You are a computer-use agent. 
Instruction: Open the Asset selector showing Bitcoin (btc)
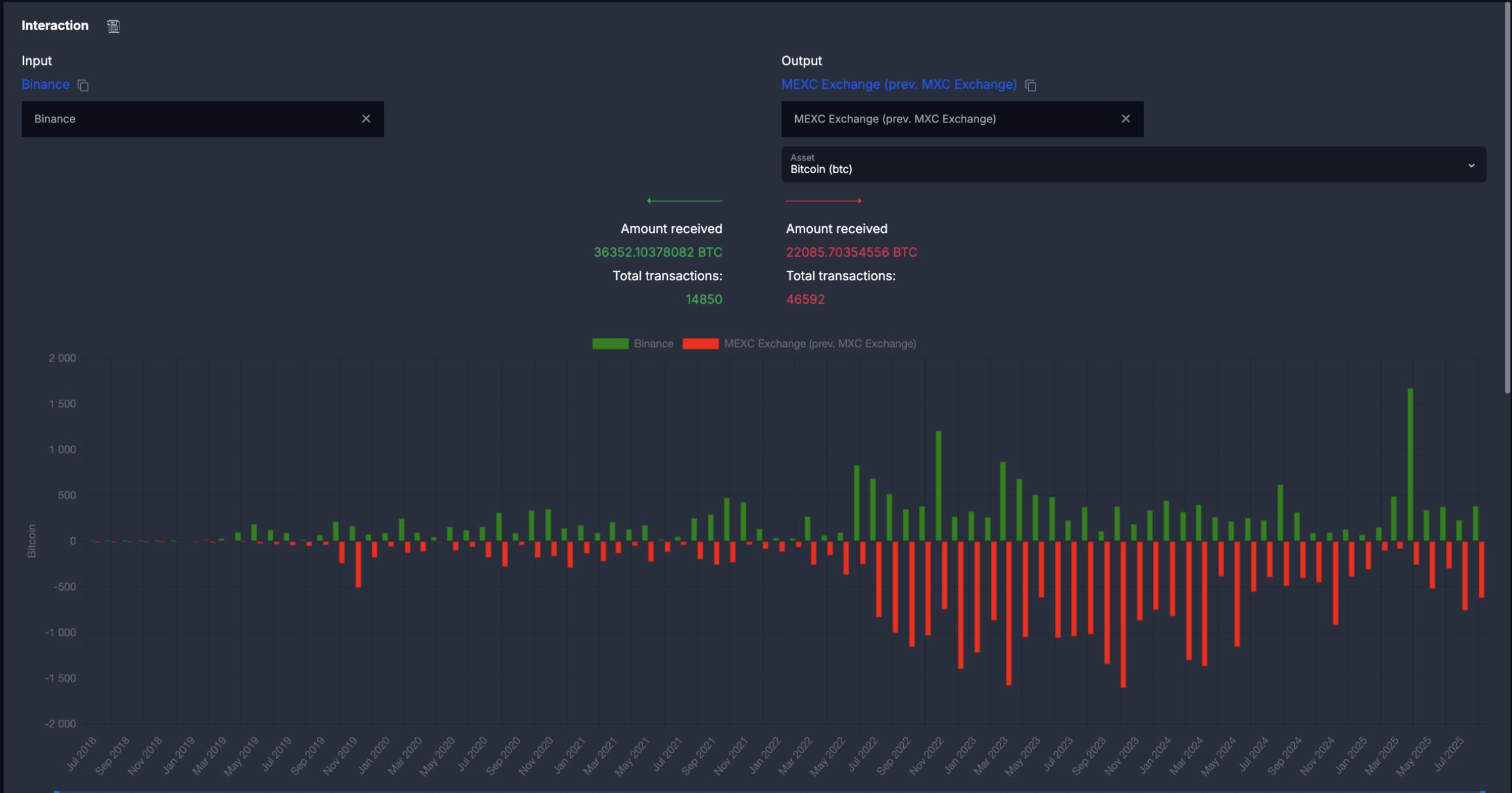pos(1133,164)
